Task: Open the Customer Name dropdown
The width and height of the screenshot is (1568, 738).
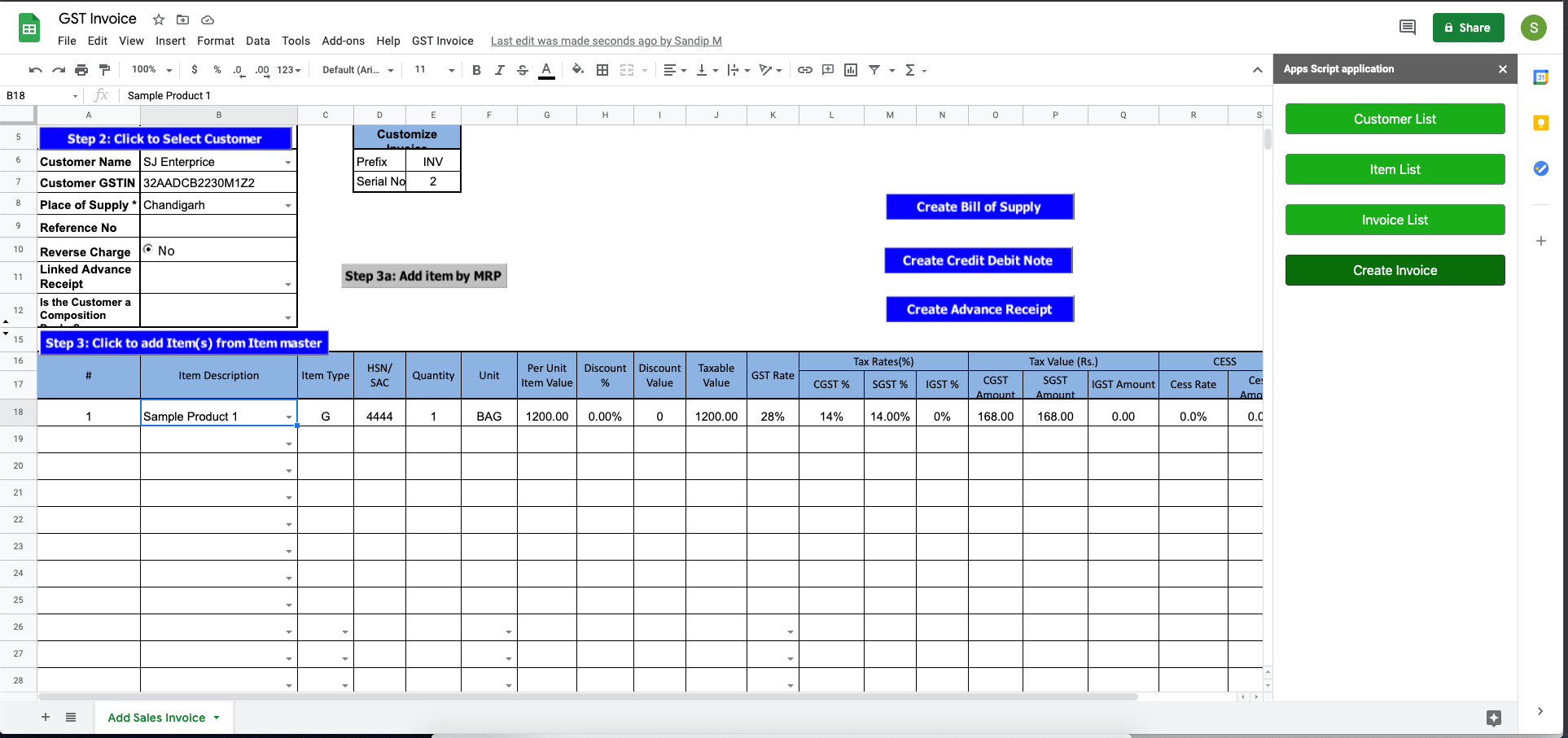Action: tap(287, 163)
